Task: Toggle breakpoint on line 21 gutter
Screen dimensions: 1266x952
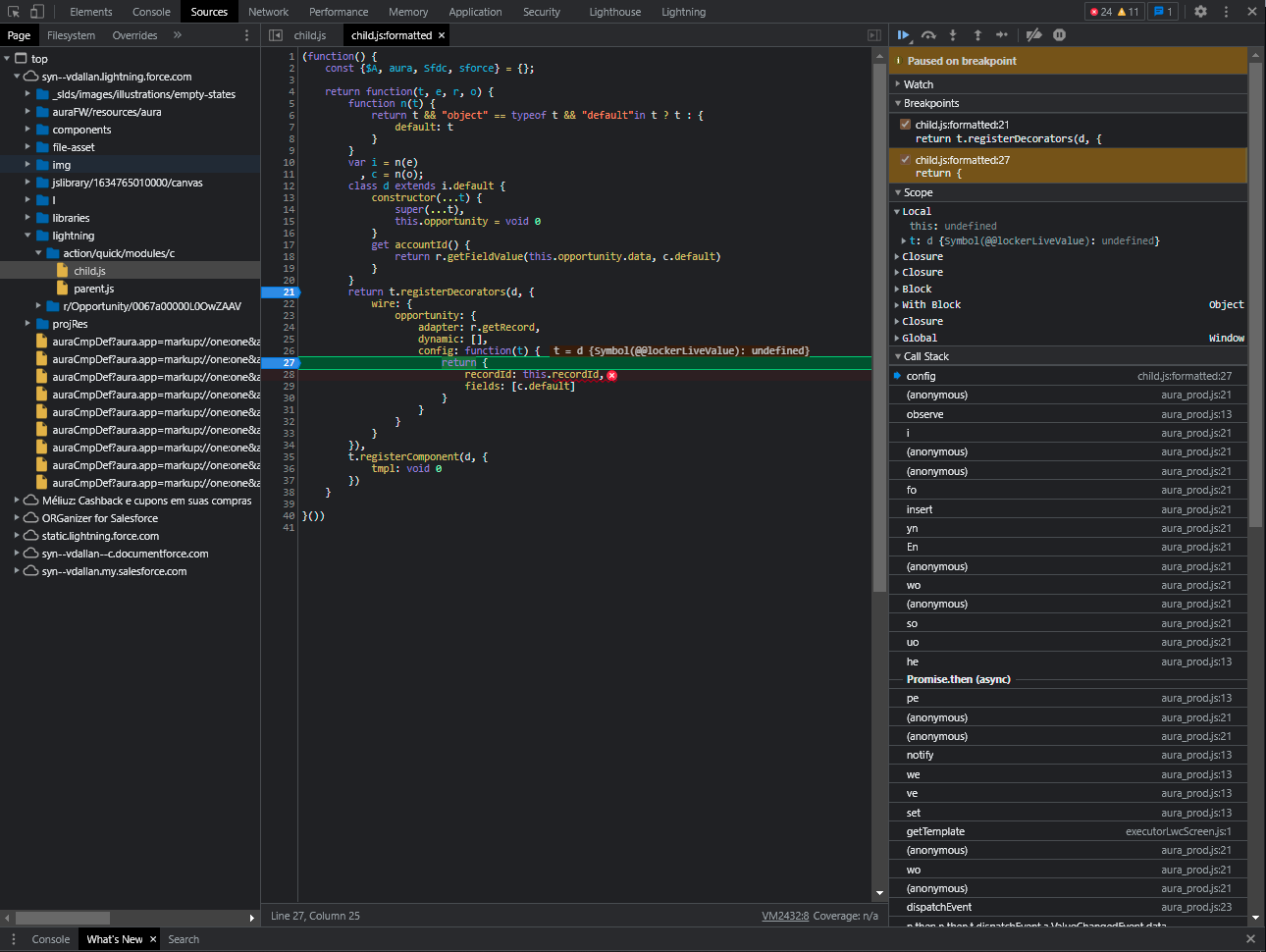Action: [280, 291]
